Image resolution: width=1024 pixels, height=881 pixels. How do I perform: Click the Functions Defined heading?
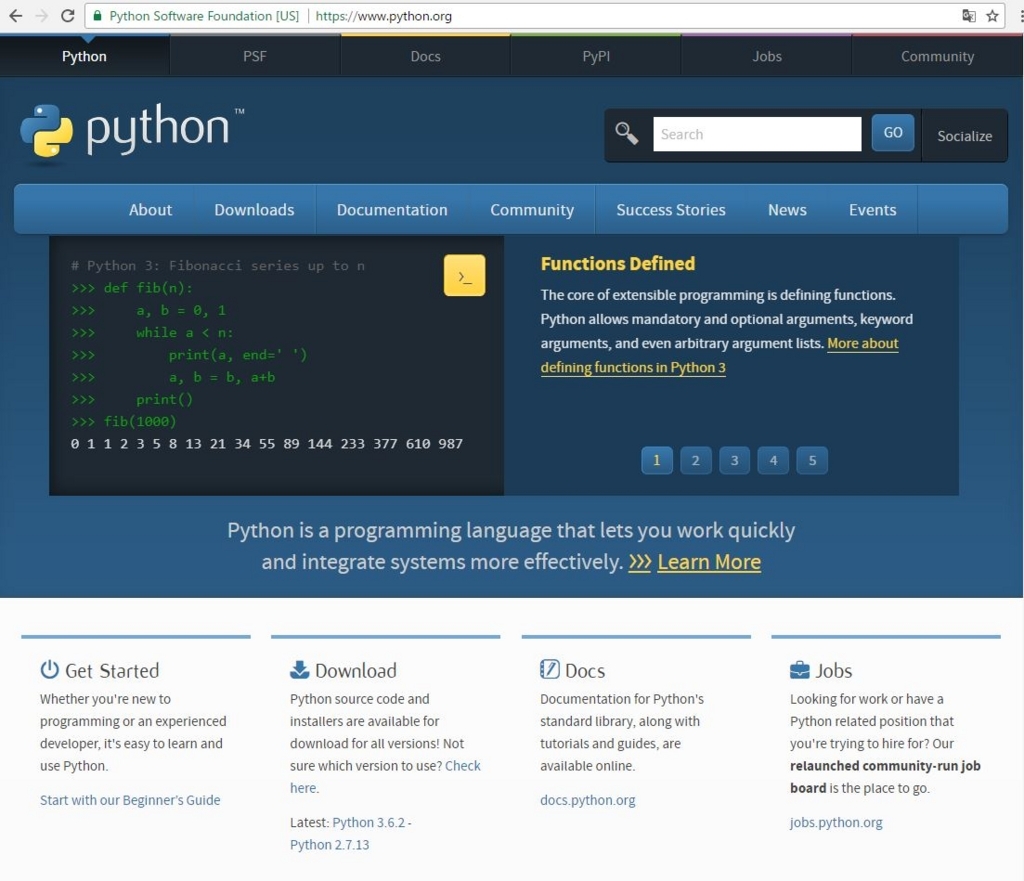tap(618, 263)
